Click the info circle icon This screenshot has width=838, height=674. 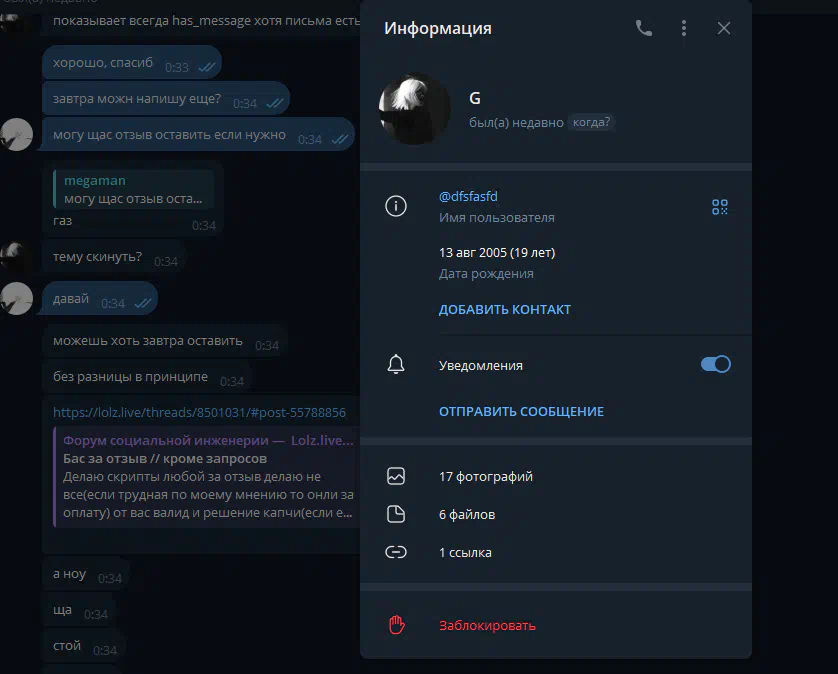(395, 206)
